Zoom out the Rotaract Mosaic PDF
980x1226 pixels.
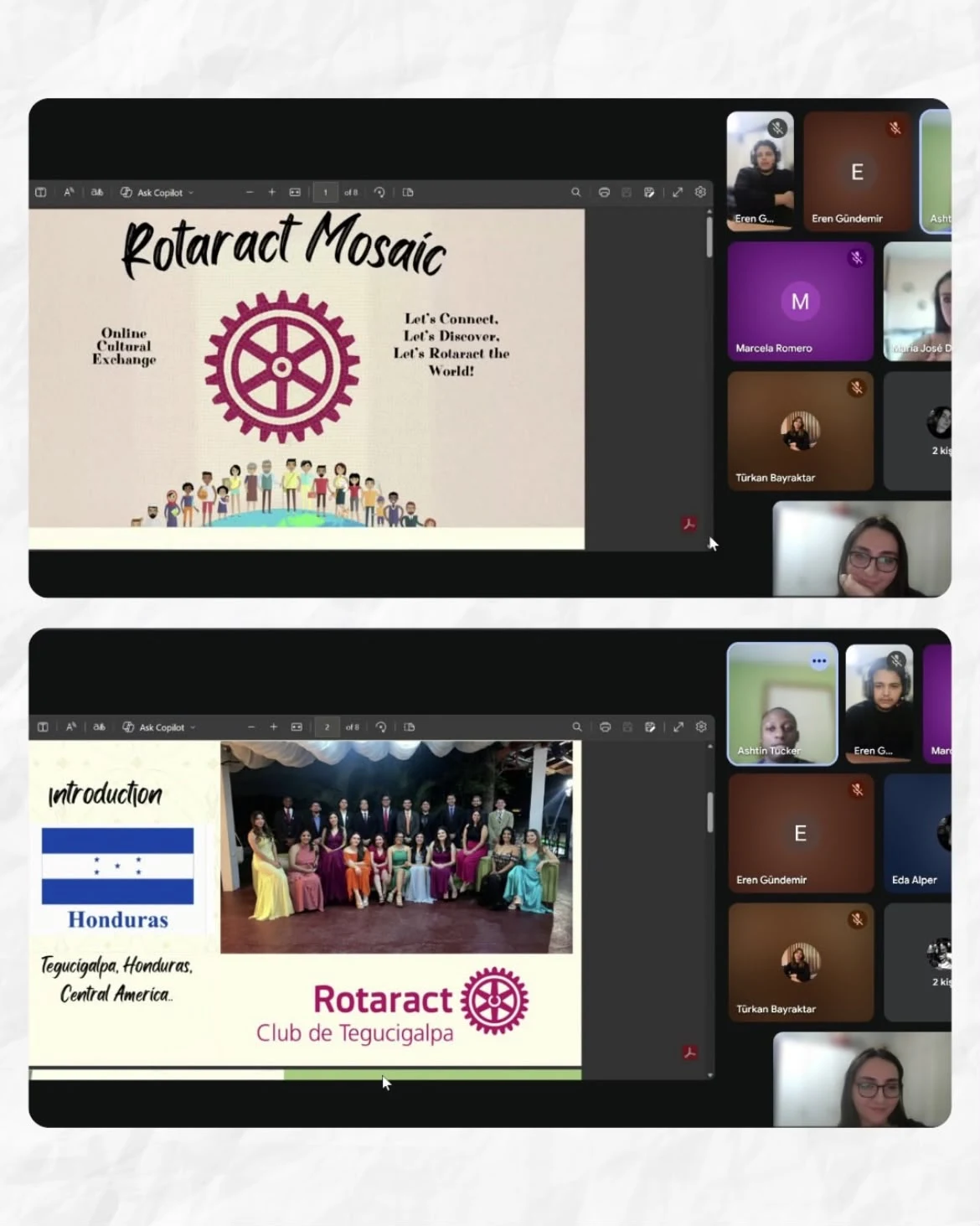250,192
